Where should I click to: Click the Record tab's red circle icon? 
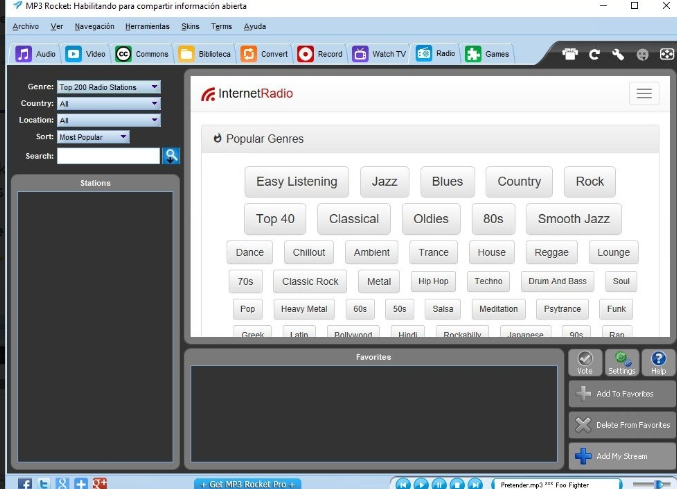(x=305, y=54)
